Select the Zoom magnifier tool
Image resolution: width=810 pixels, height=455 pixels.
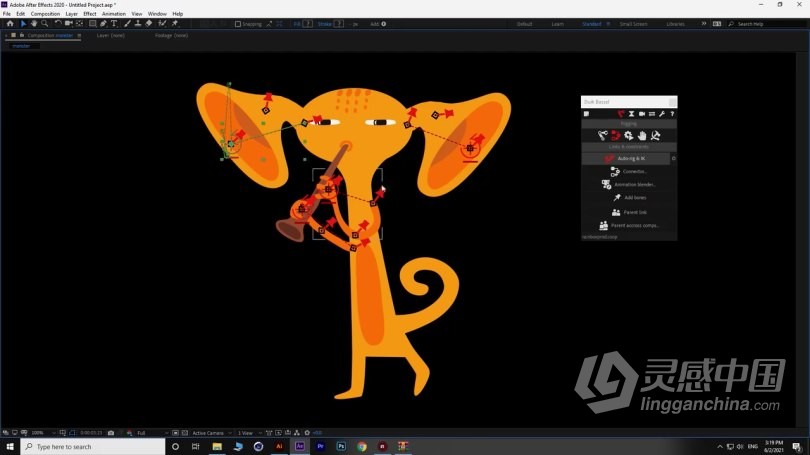45,24
